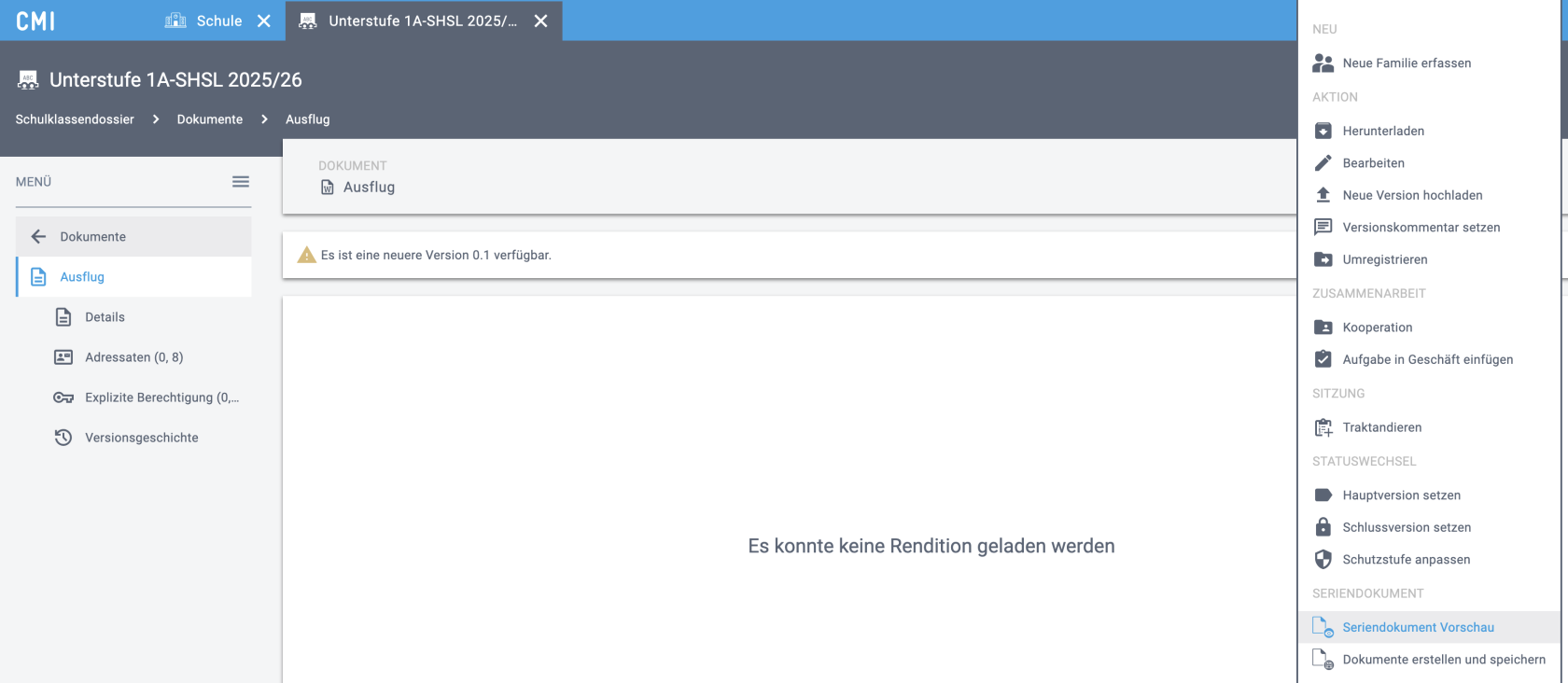Collapse the side menu with hamburger icon
1568x683 pixels.
241,182
